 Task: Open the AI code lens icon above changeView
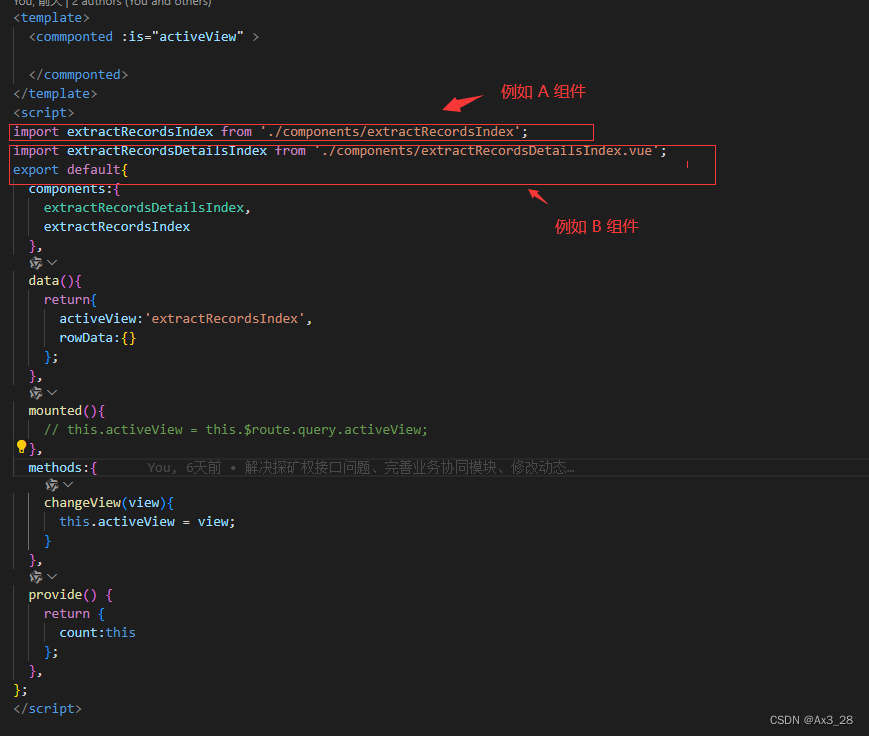tap(52, 485)
